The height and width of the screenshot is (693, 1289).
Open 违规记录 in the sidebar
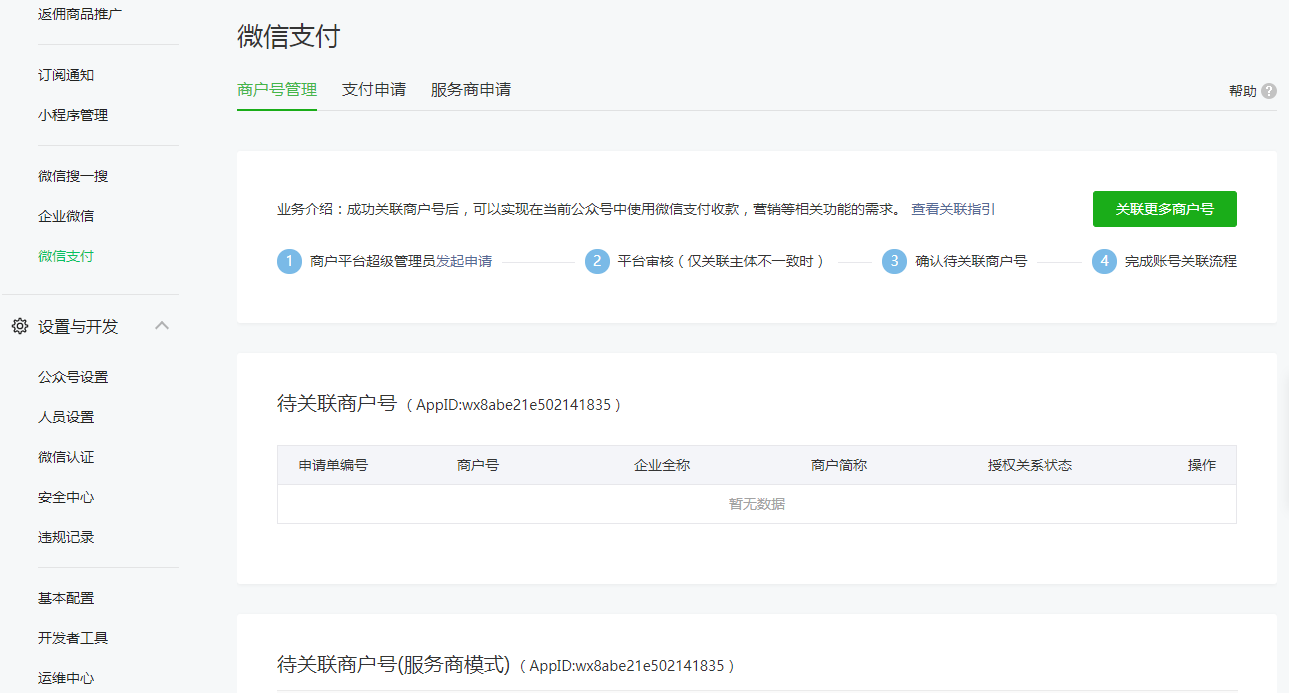click(x=66, y=537)
